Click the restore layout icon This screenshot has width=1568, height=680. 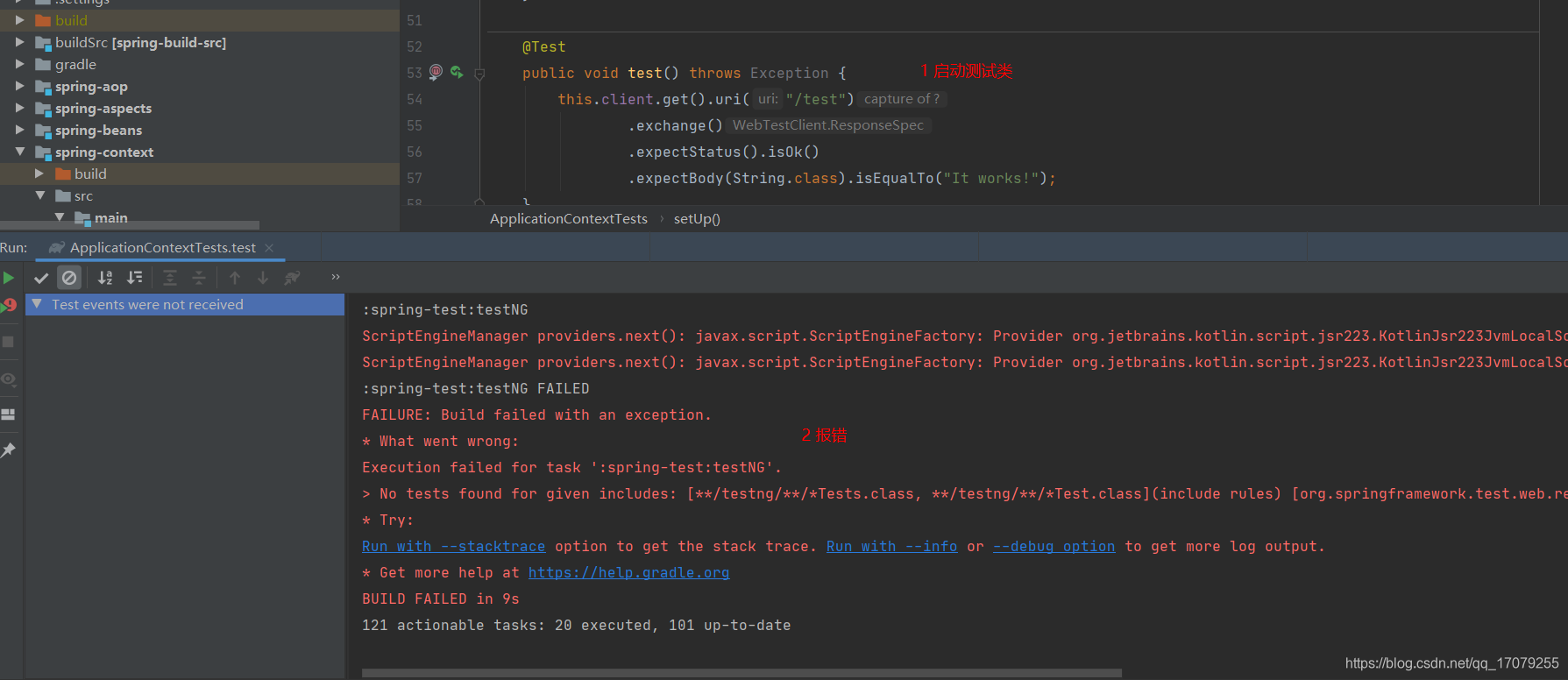click(x=8, y=414)
